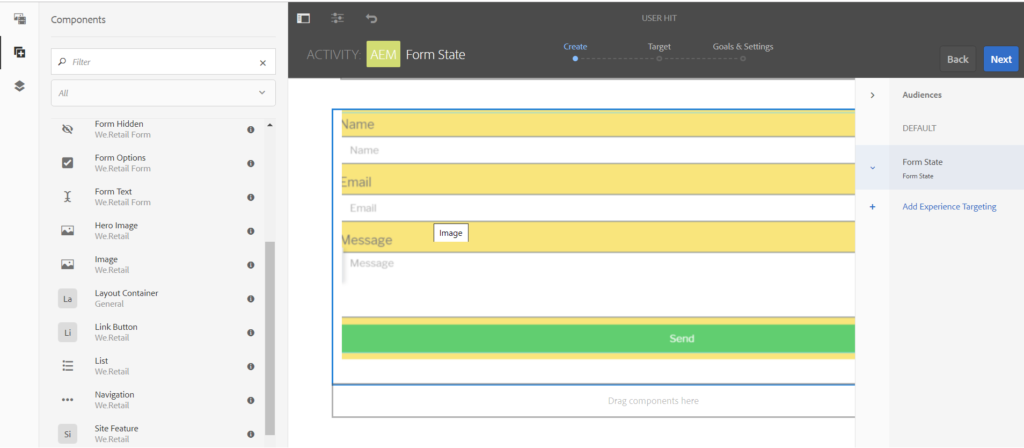Viewport: 1024px width, 448px height.
Task: Show info for Form Text component
Action: (251, 197)
